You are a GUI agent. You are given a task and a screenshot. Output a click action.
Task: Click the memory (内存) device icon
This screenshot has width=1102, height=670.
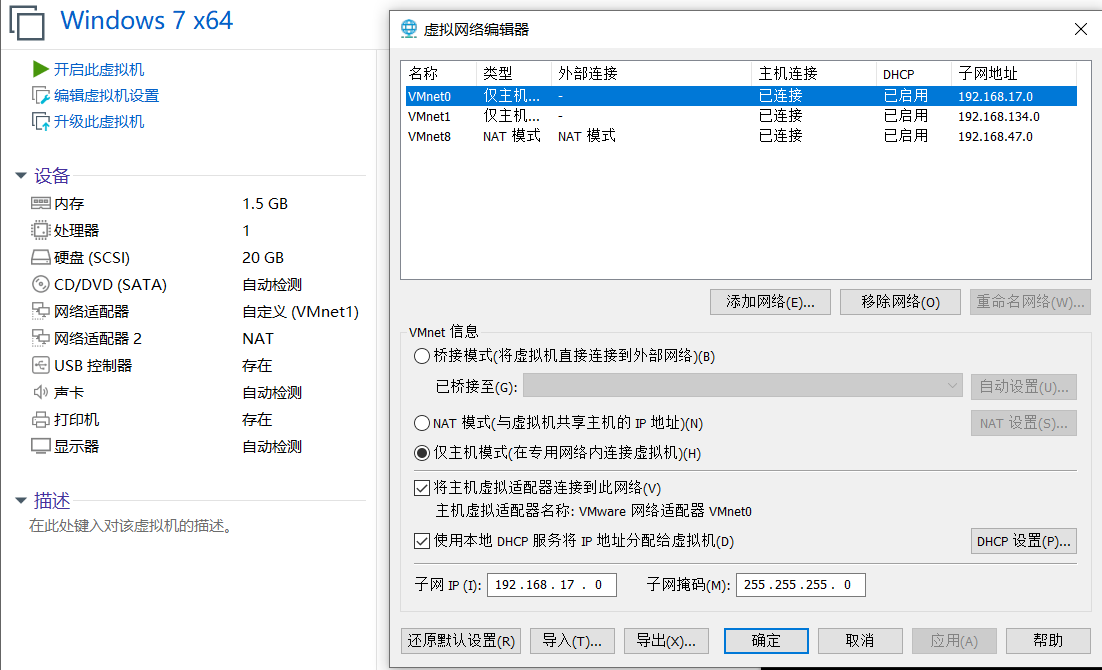click(41, 203)
